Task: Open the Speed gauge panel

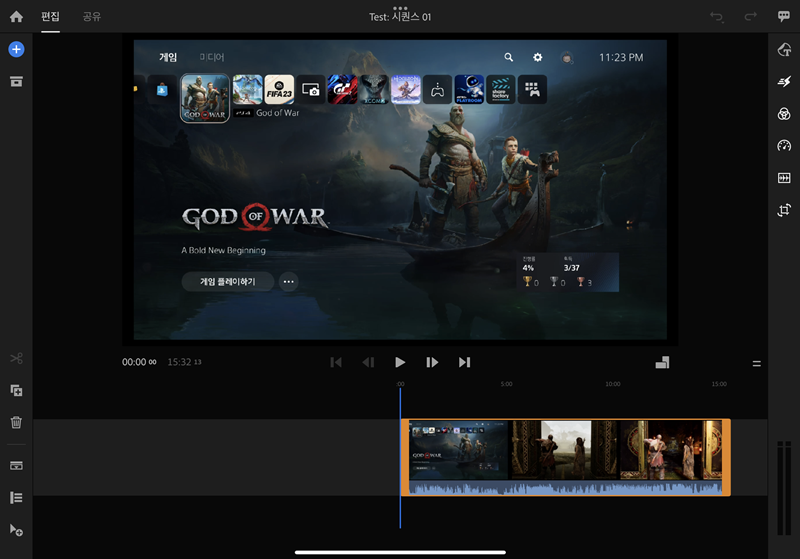Action: pyautogui.click(x=784, y=146)
